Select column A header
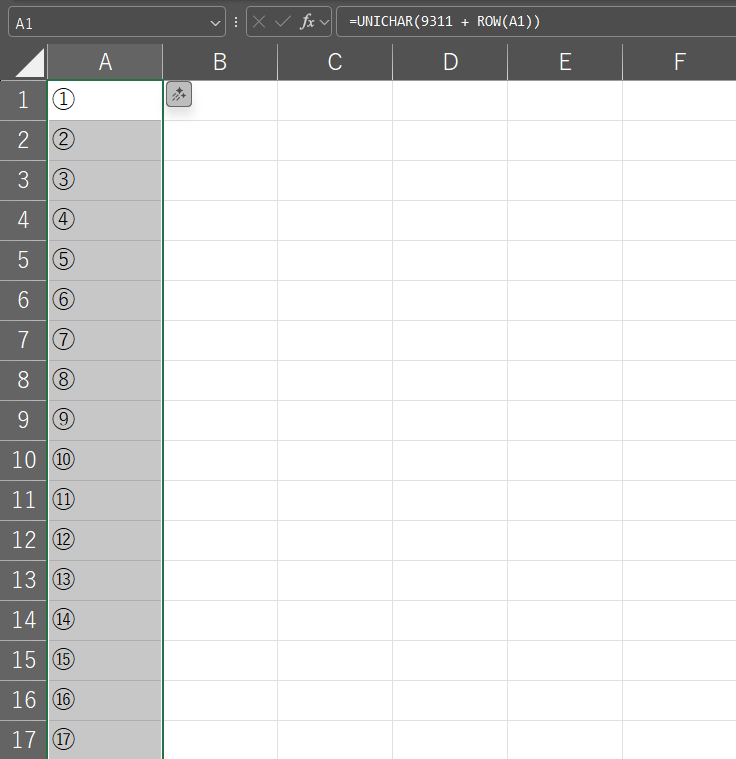Screen dimensions: 736x759 105,62
